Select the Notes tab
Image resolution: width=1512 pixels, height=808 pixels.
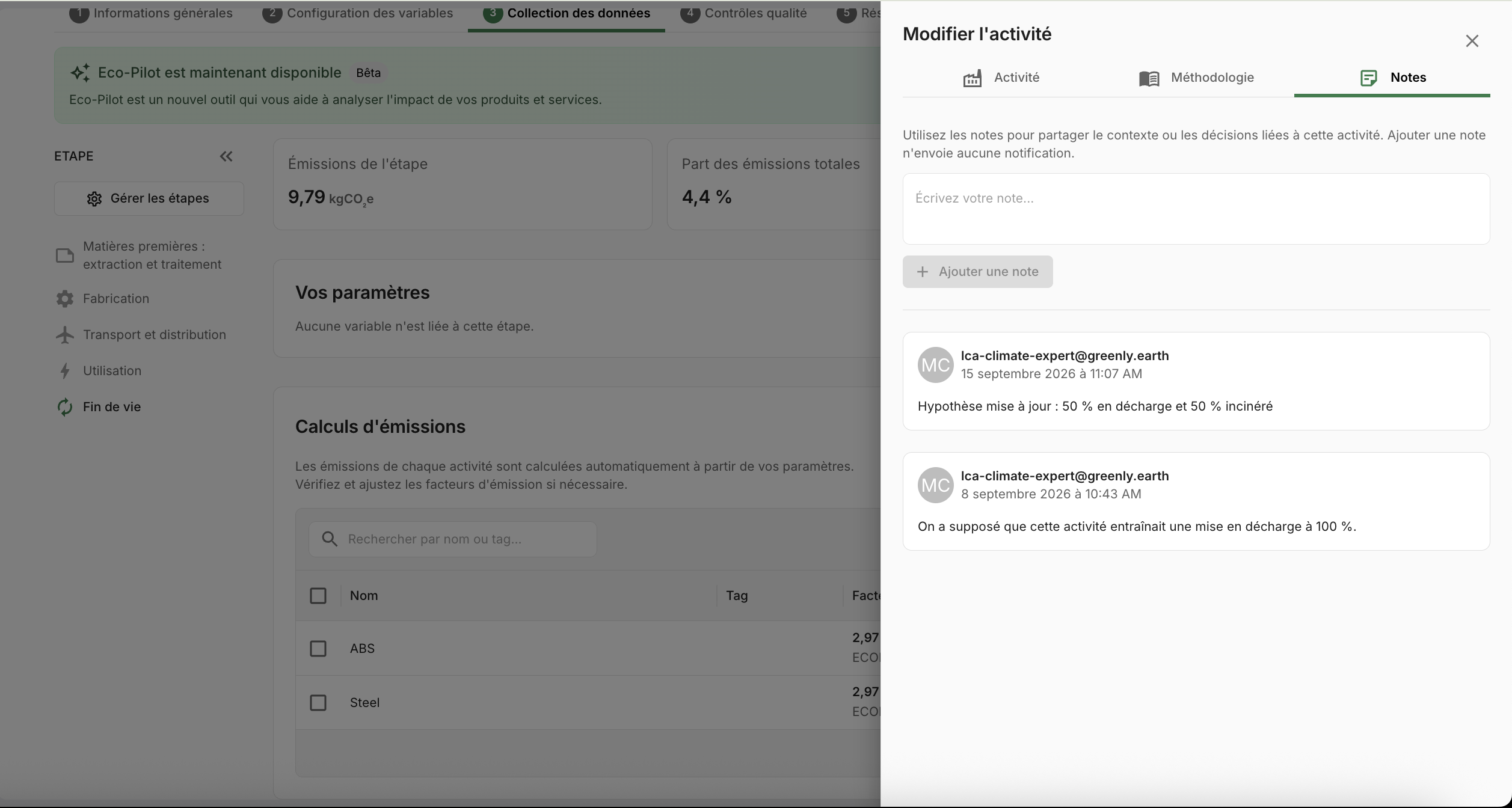click(x=1392, y=78)
